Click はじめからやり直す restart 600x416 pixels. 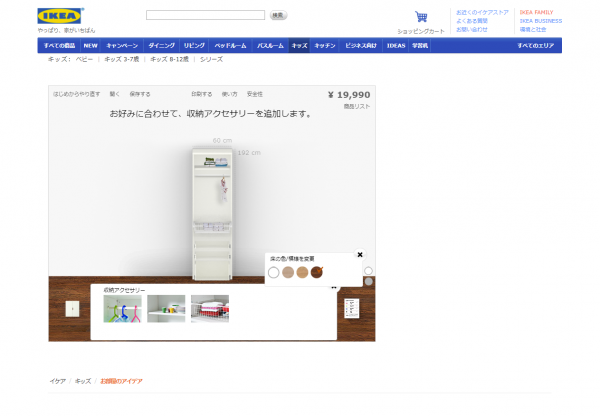[x=77, y=94]
